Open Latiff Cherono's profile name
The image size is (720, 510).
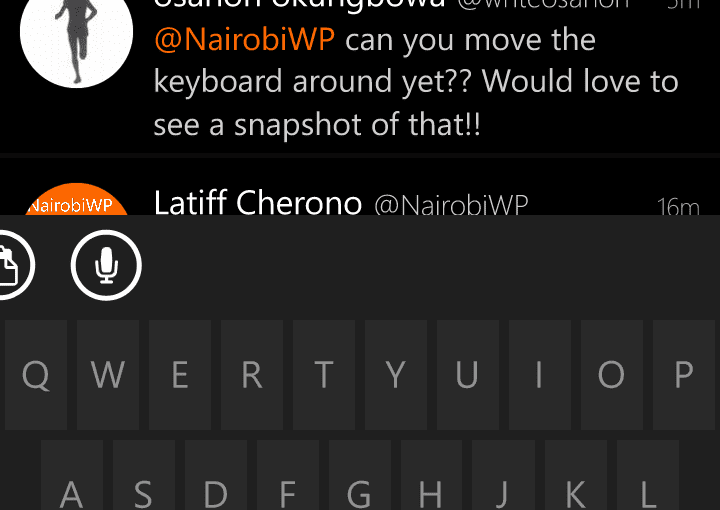pyautogui.click(x=258, y=202)
